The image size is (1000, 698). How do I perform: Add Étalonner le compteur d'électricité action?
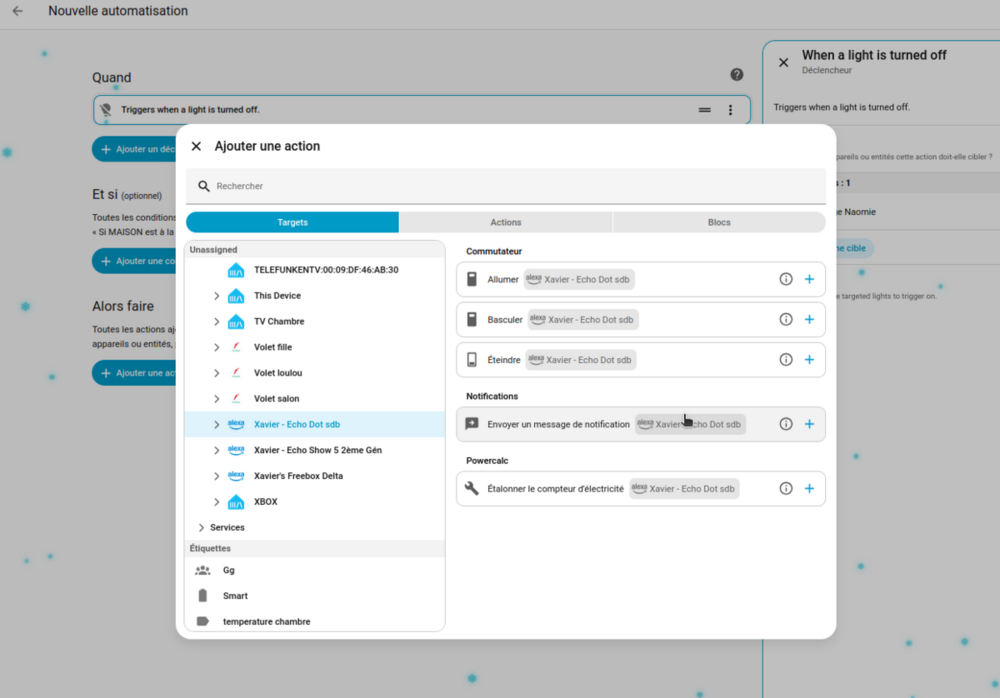point(809,489)
